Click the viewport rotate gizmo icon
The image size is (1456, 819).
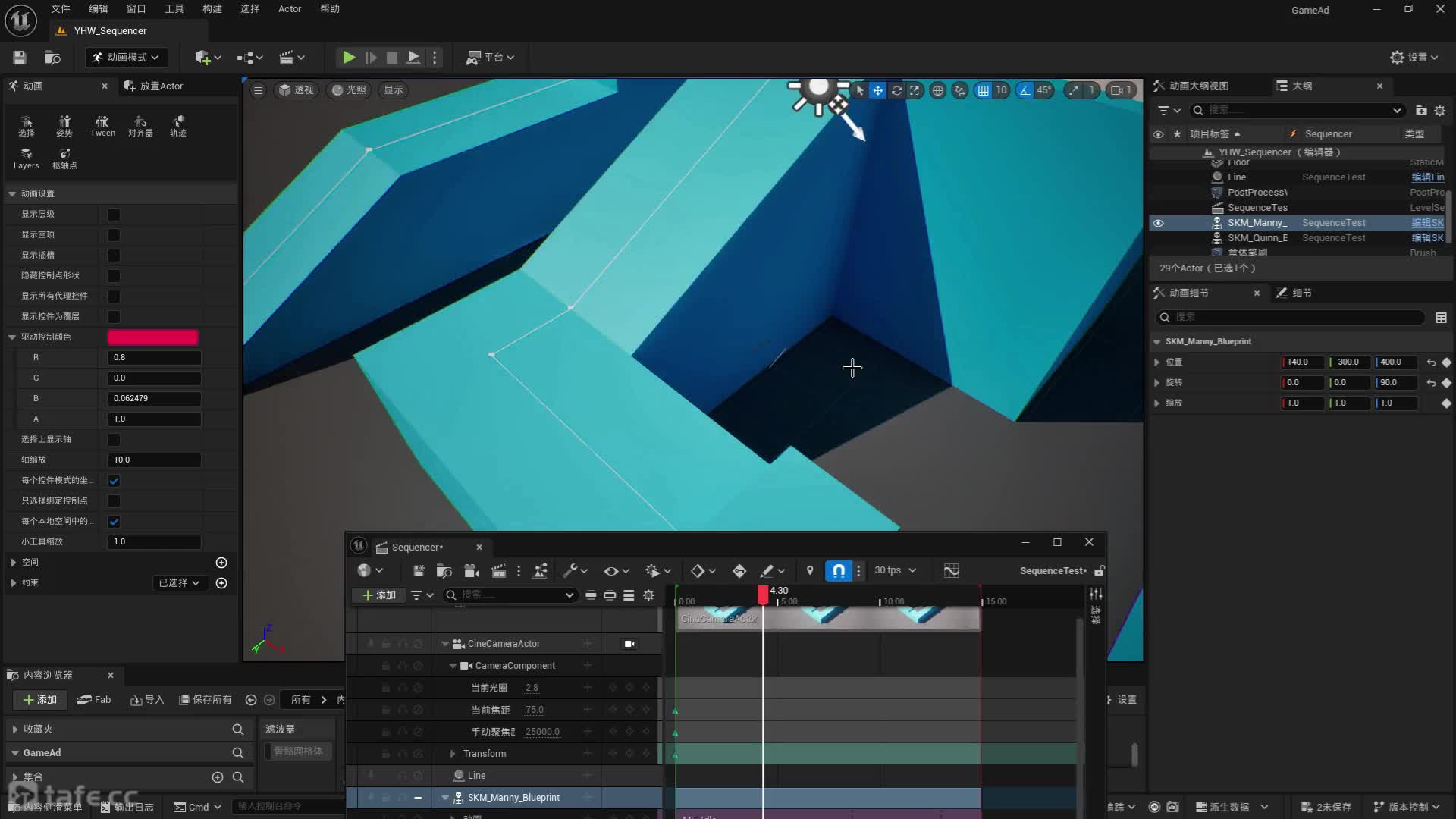tap(896, 90)
